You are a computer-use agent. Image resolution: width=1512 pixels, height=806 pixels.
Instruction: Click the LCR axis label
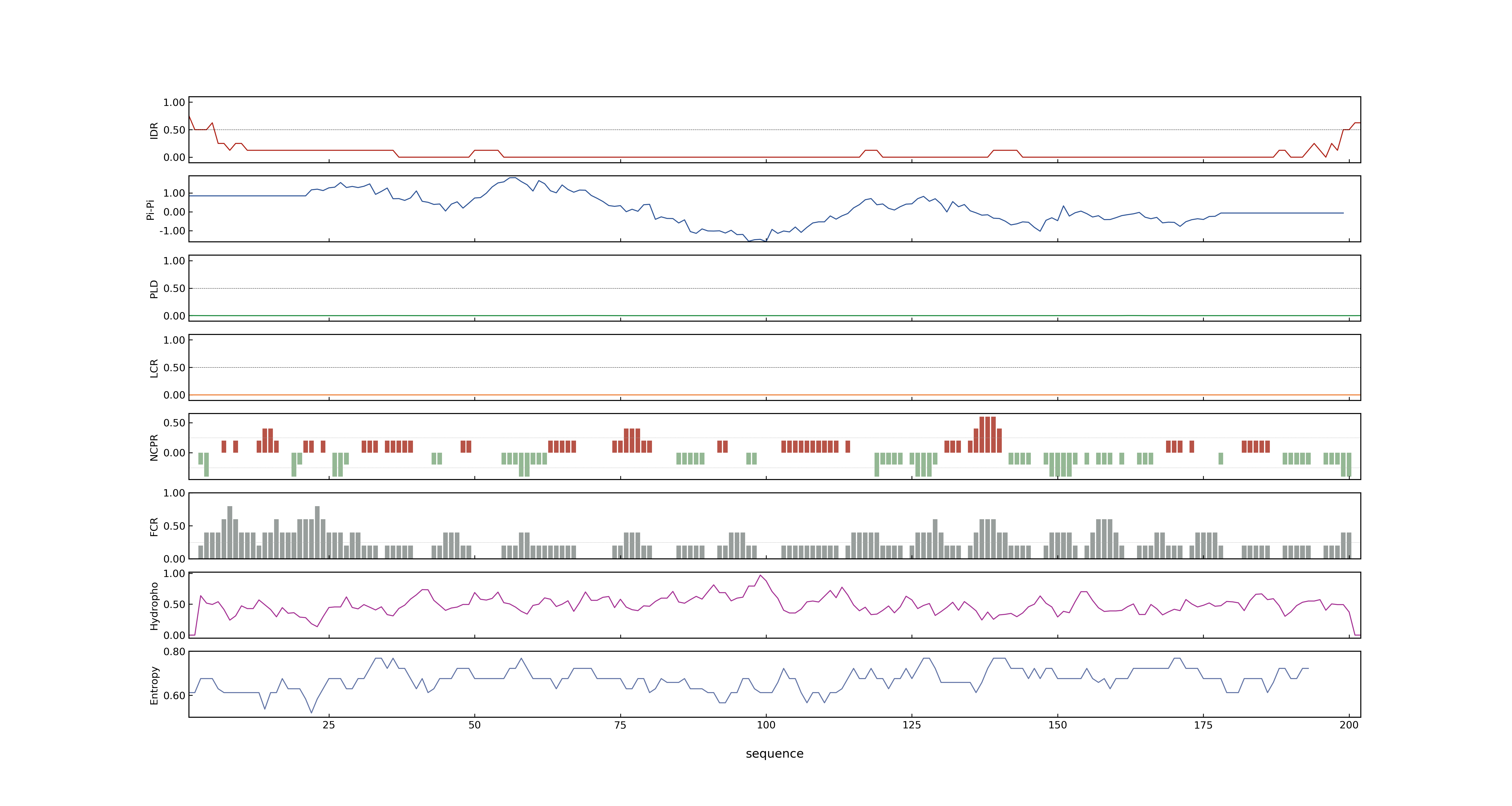pyautogui.click(x=154, y=368)
